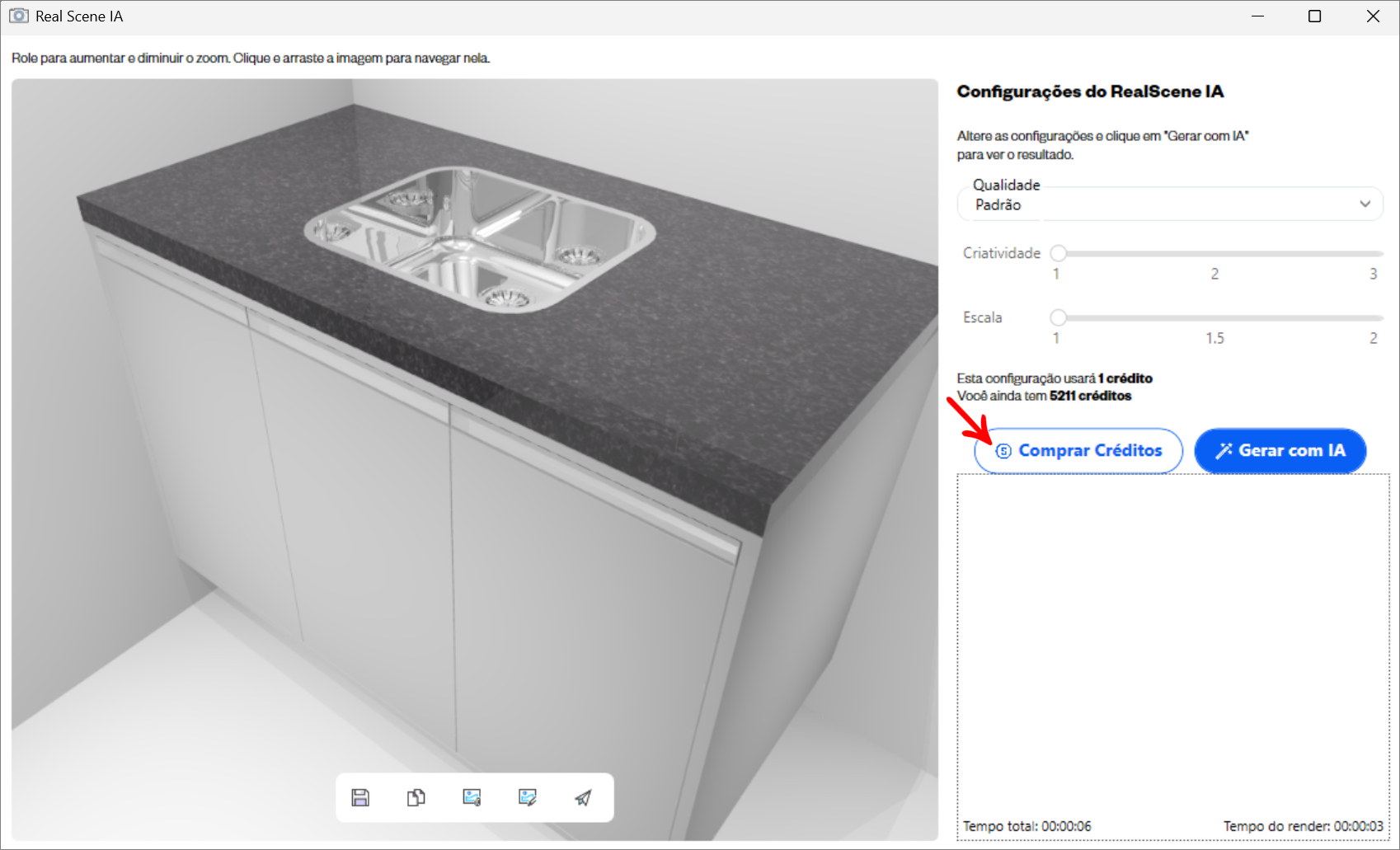The height and width of the screenshot is (850, 1400).
Task: Click the 'Configurações do RealScene IA' heading
Action: click(x=1090, y=92)
